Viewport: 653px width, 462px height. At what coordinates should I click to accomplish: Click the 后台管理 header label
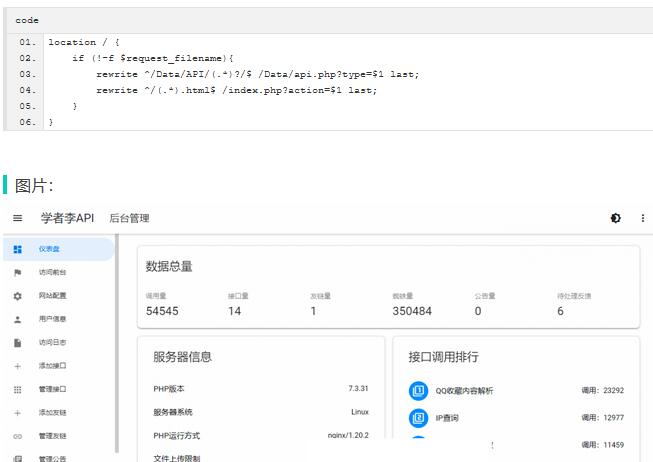129,218
